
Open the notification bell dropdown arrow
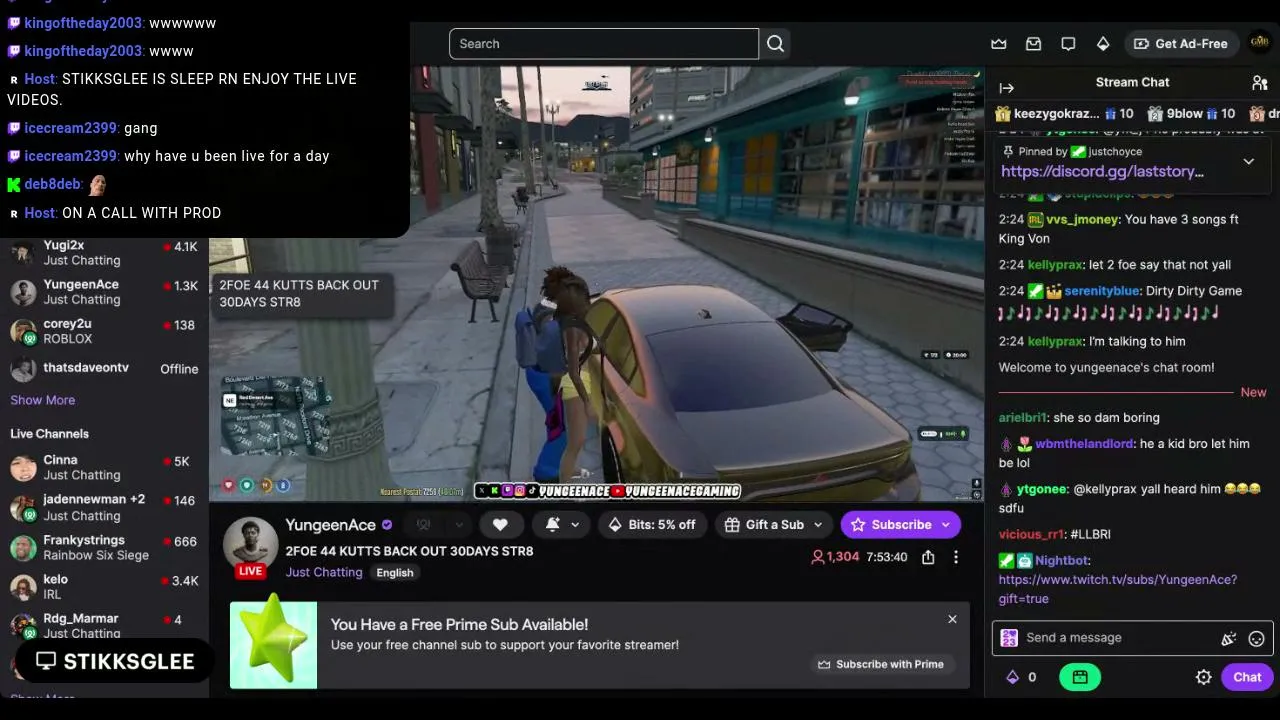click(575, 525)
